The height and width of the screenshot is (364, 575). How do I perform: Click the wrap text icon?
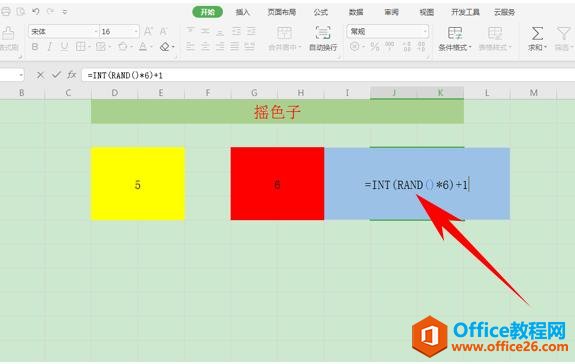click(x=323, y=33)
